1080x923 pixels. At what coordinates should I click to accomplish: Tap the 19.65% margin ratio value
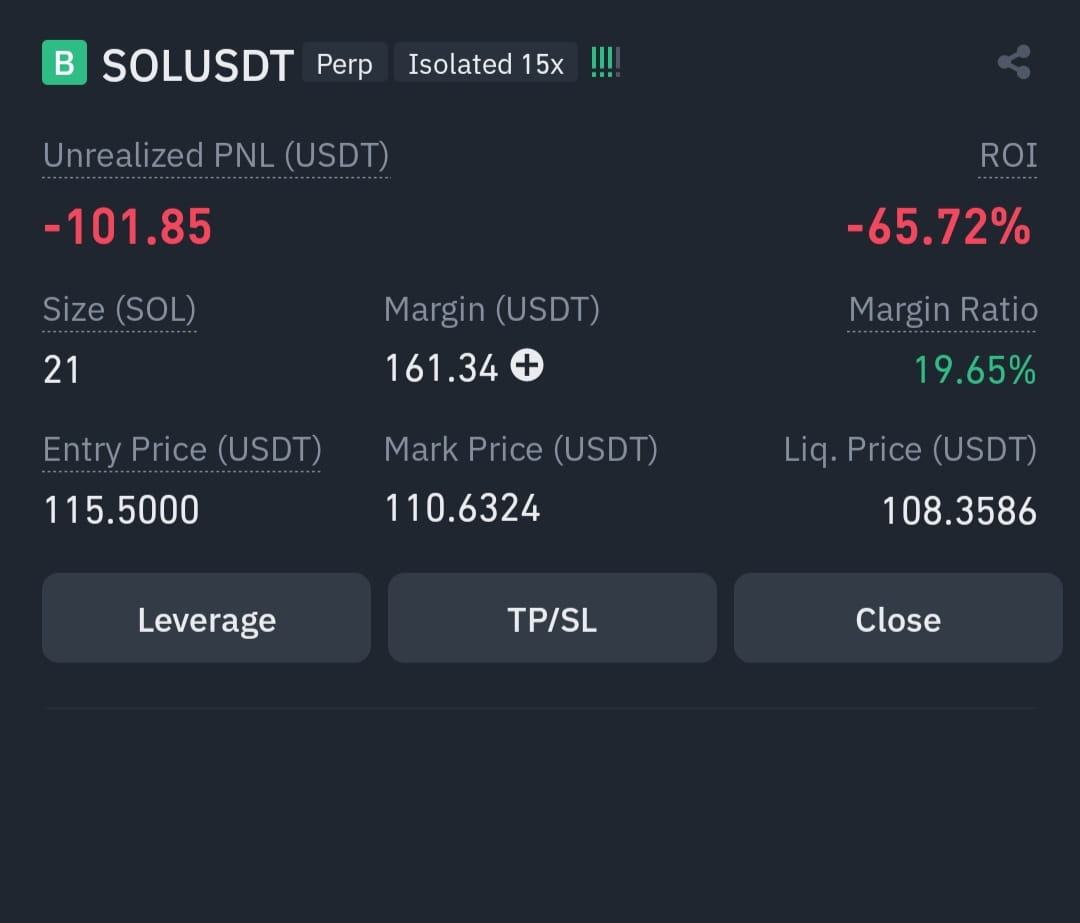(975, 370)
